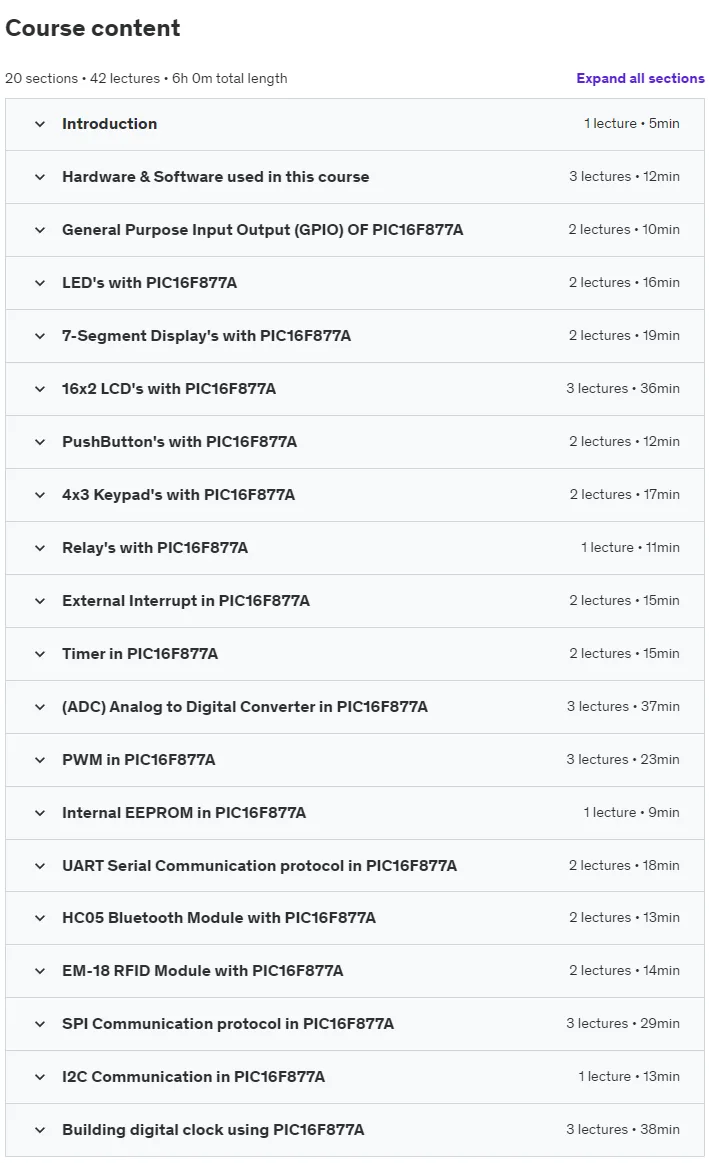
Task: Expand HC05 Bluetooth Module chevron
Action: point(40,918)
